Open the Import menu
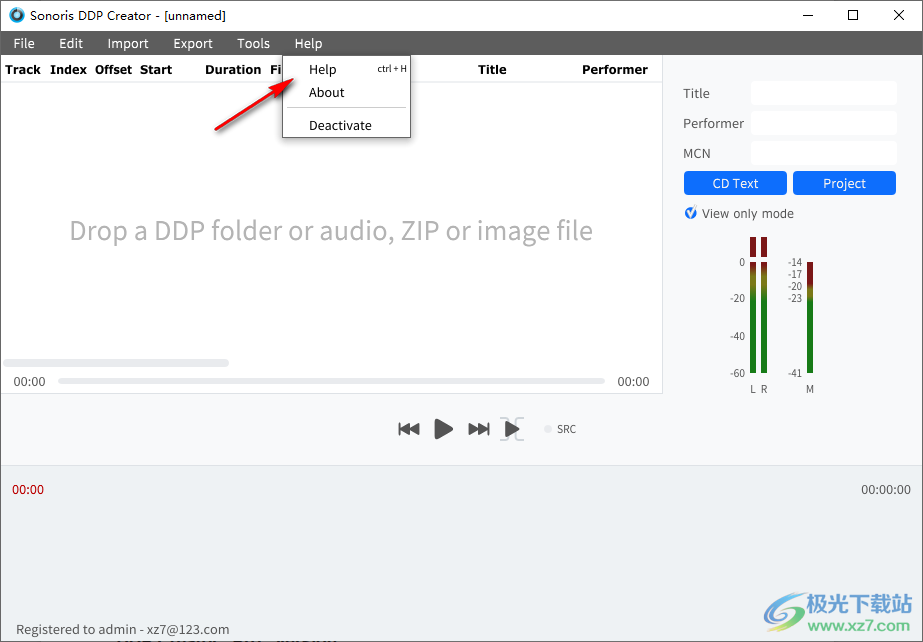Image resolution: width=923 pixels, height=642 pixels. [128, 43]
